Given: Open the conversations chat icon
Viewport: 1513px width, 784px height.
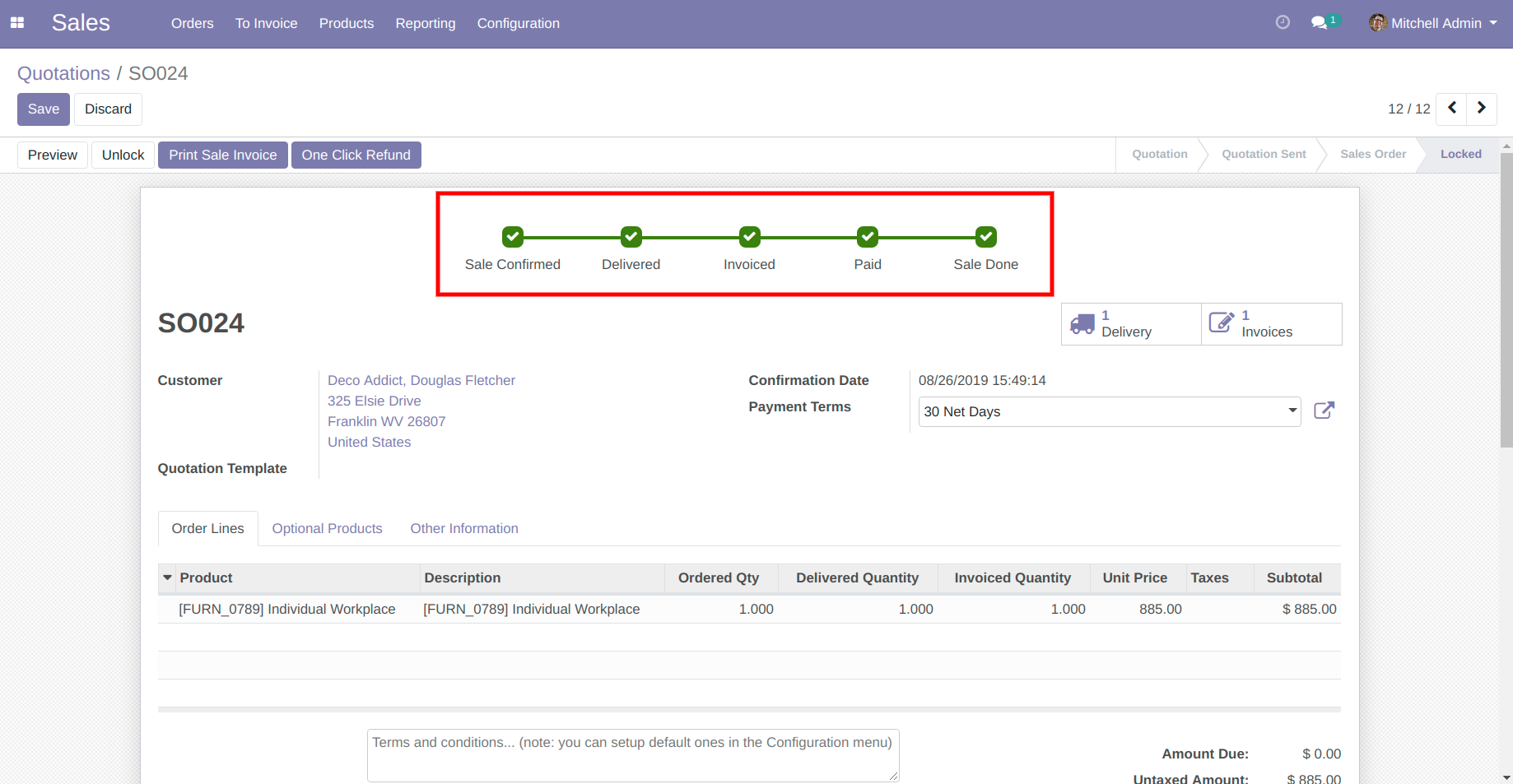Looking at the screenshot, I should [1320, 23].
